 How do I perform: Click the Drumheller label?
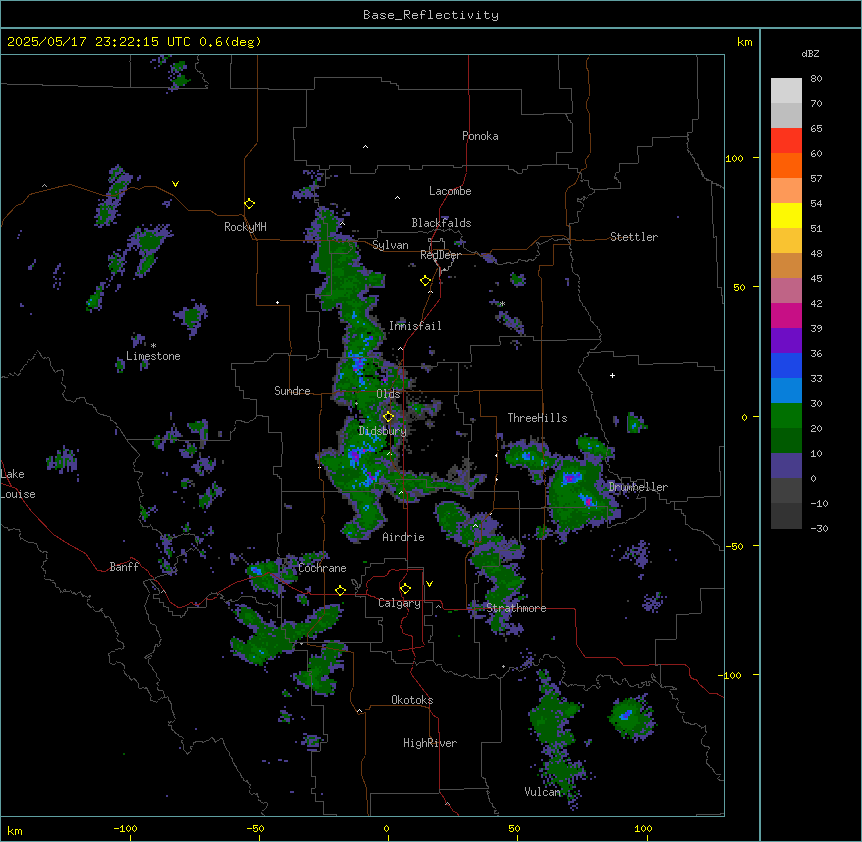(x=638, y=487)
